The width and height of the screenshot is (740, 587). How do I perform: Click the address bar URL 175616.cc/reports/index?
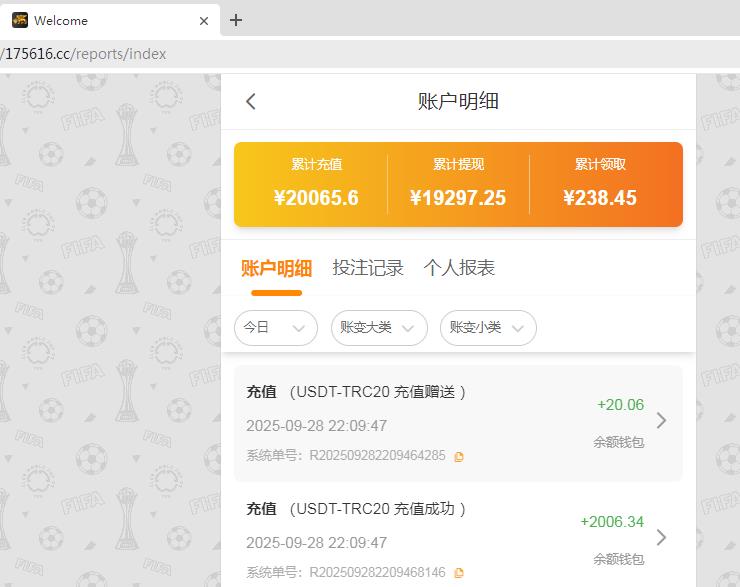pos(84,54)
